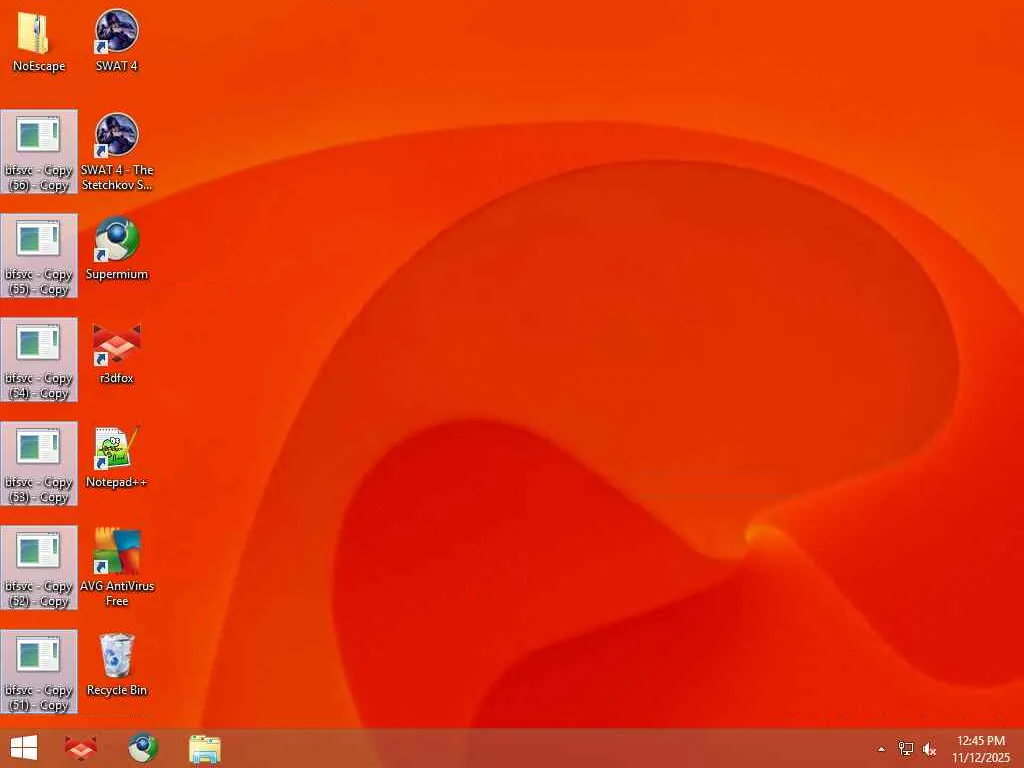Screen dimensions: 1024x768
Task: Open the Windows Start button
Action: [x=24, y=748]
